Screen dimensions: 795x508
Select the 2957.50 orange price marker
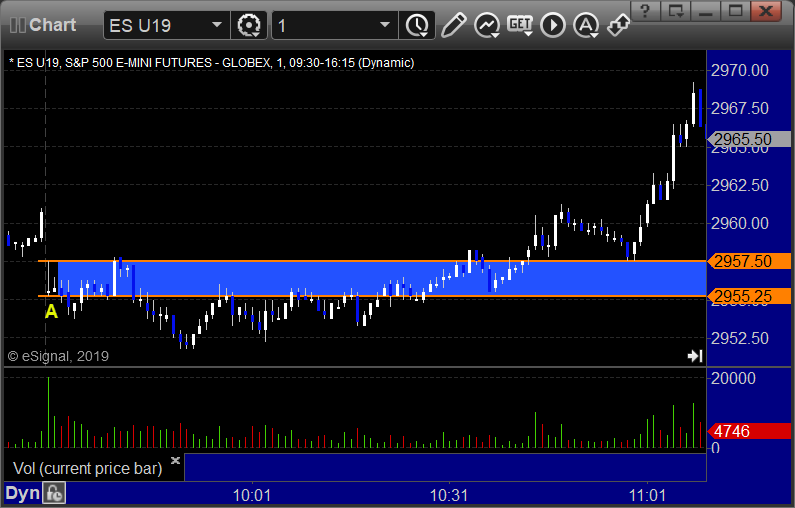(749, 261)
